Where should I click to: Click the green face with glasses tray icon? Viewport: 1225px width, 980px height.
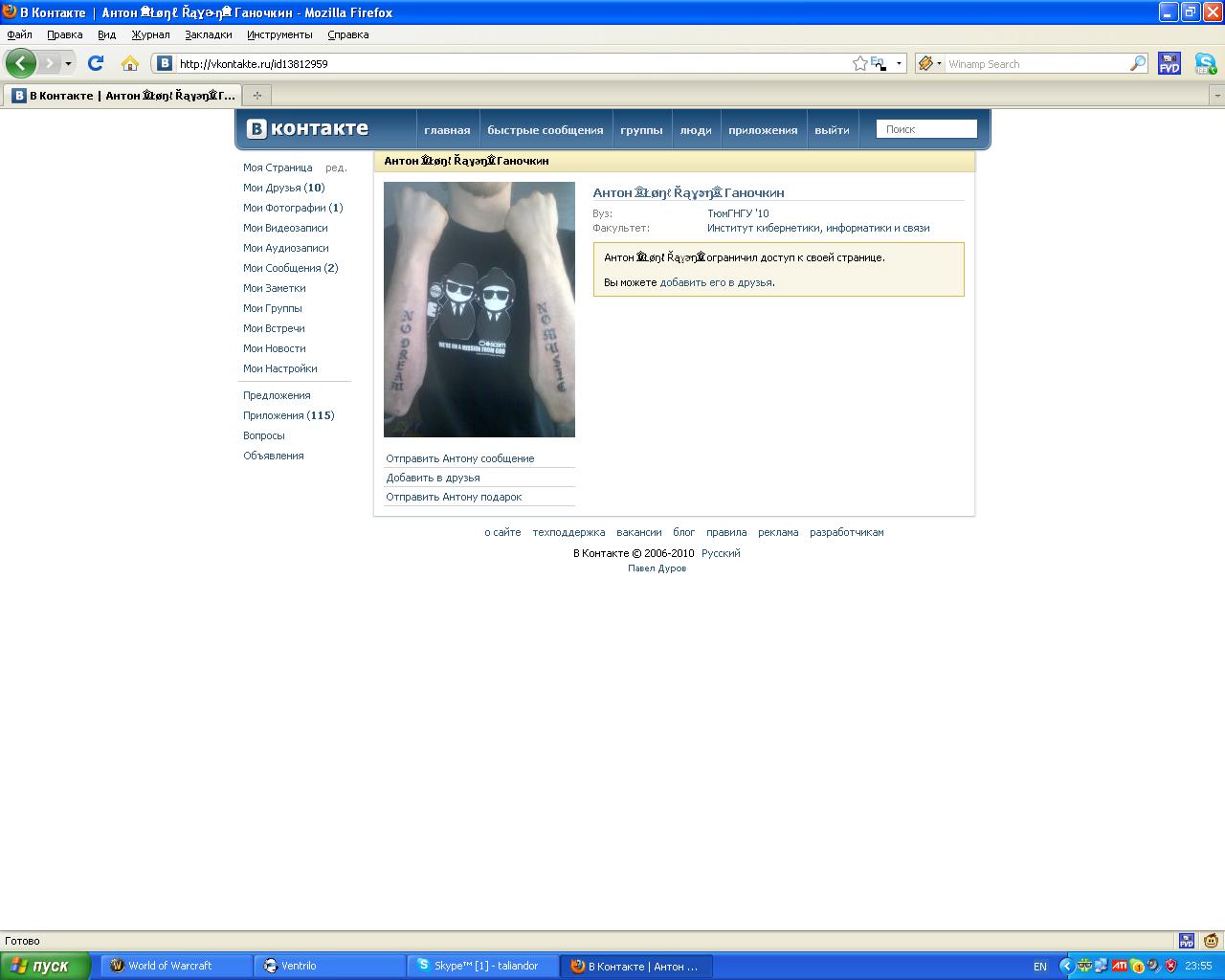[x=1084, y=966]
